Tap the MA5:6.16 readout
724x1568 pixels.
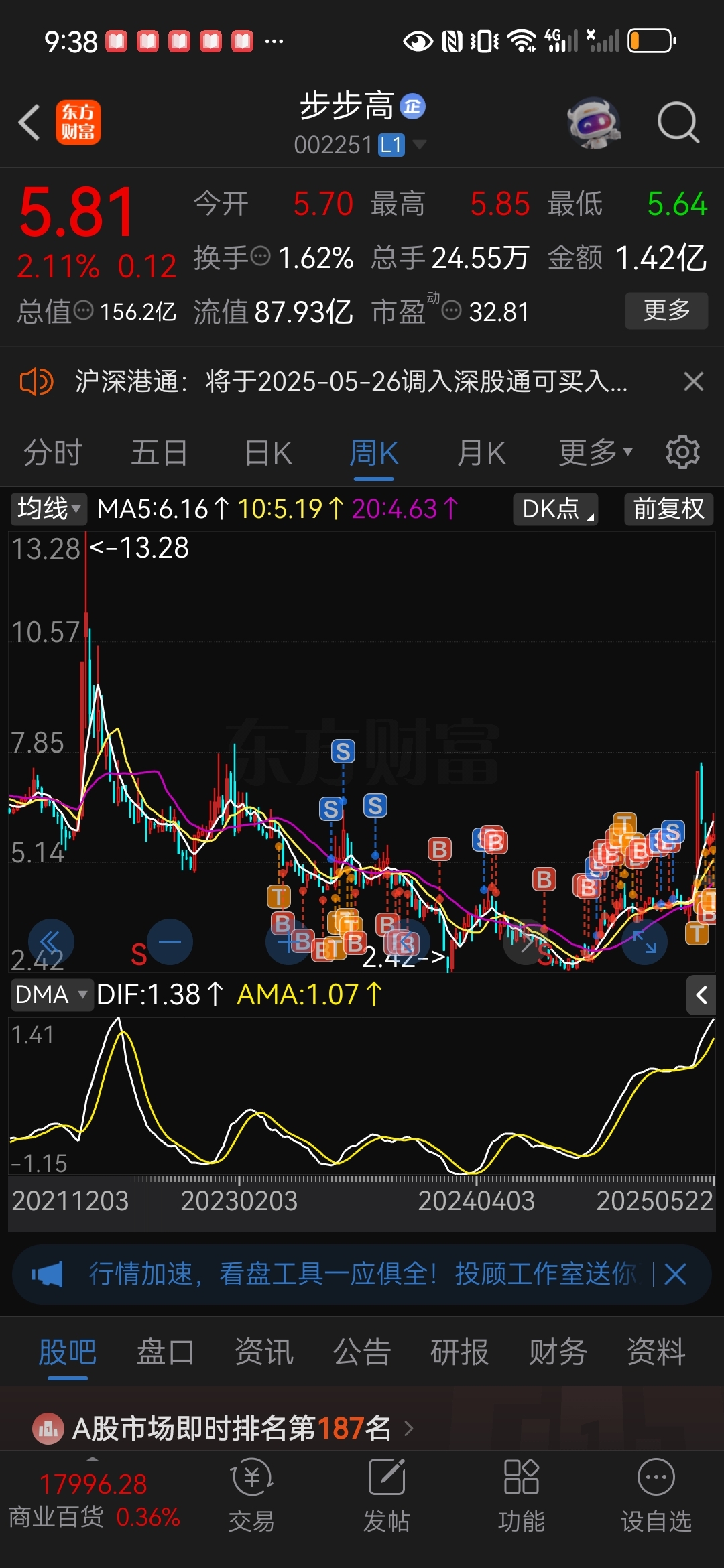tap(163, 509)
